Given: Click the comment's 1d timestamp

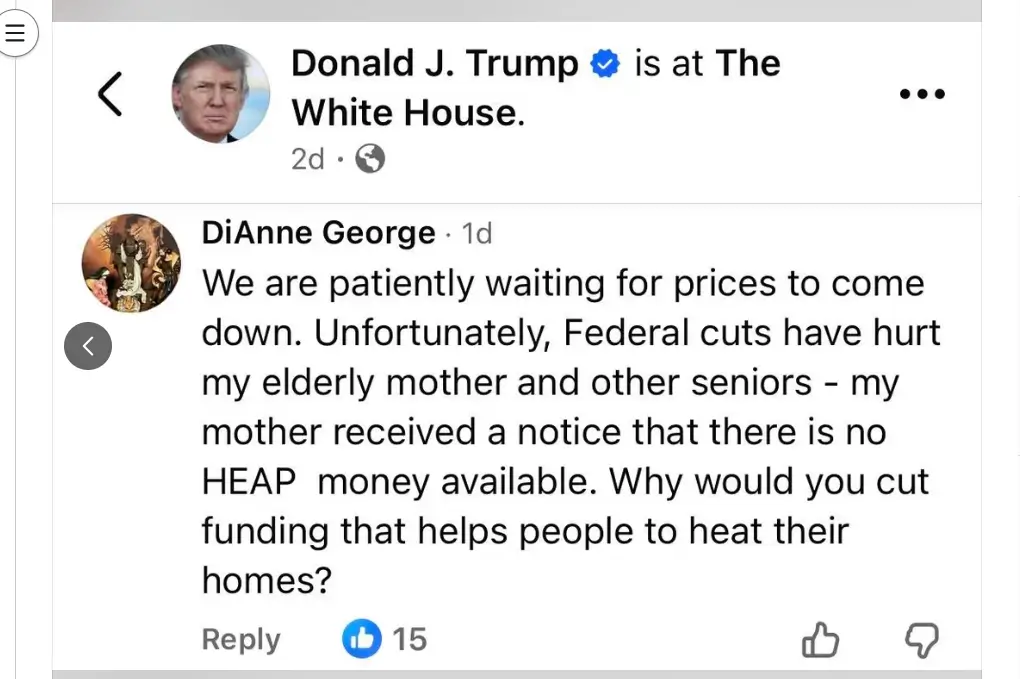Looking at the screenshot, I should (477, 234).
